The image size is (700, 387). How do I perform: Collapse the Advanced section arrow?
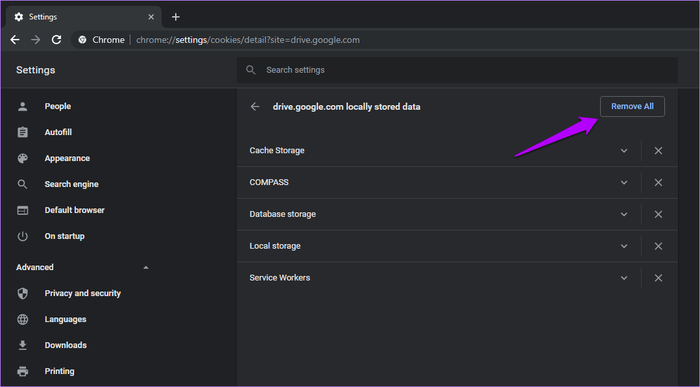point(146,267)
